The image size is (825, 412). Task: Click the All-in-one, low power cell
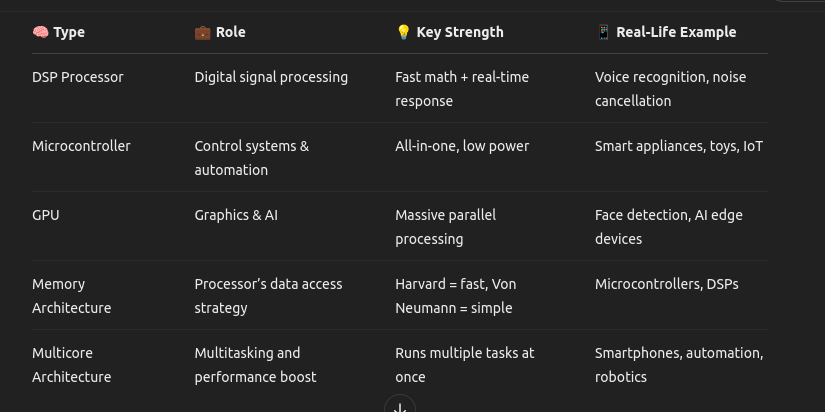tap(462, 146)
